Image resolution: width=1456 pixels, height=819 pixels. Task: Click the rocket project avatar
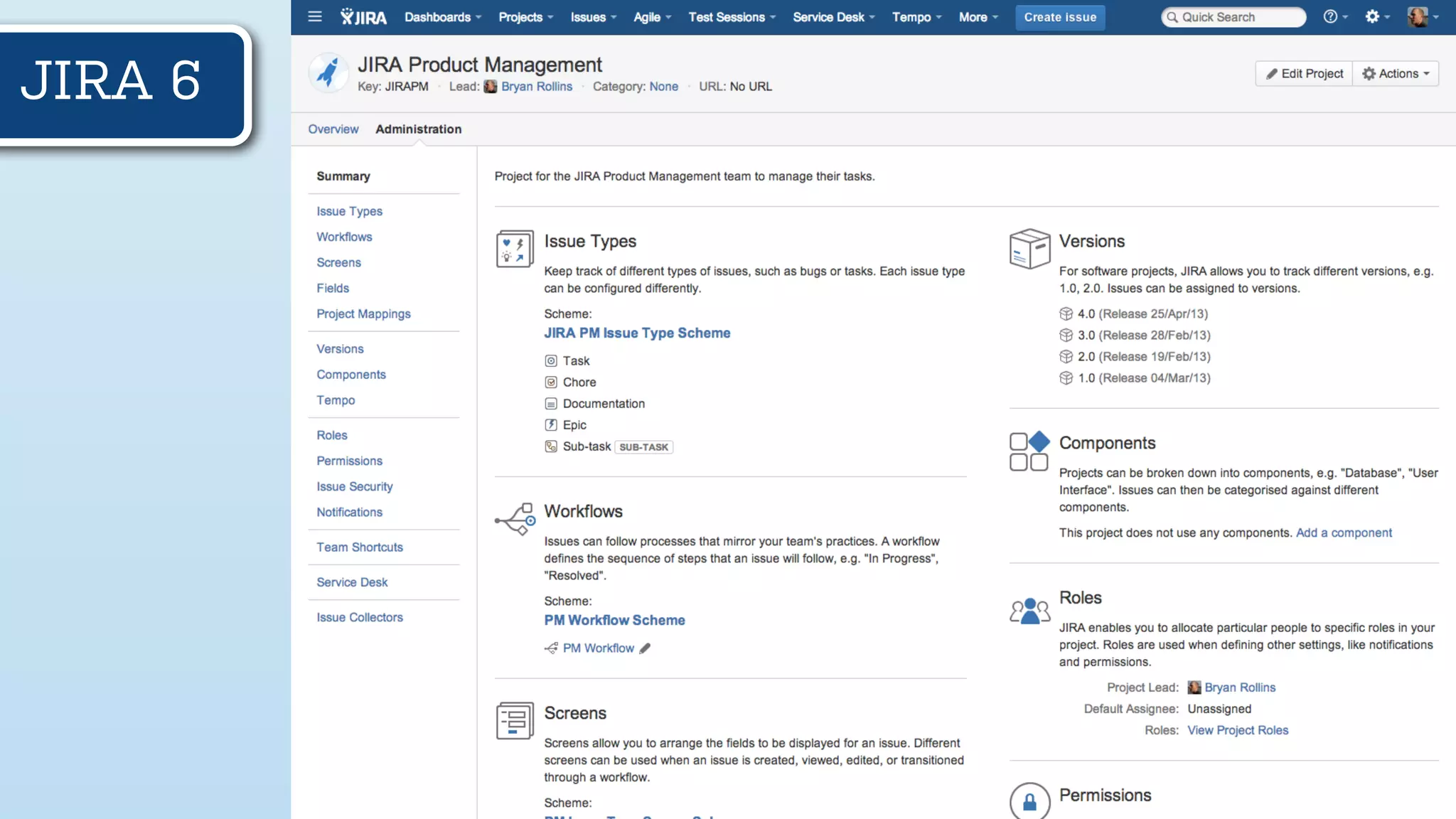pos(328,73)
